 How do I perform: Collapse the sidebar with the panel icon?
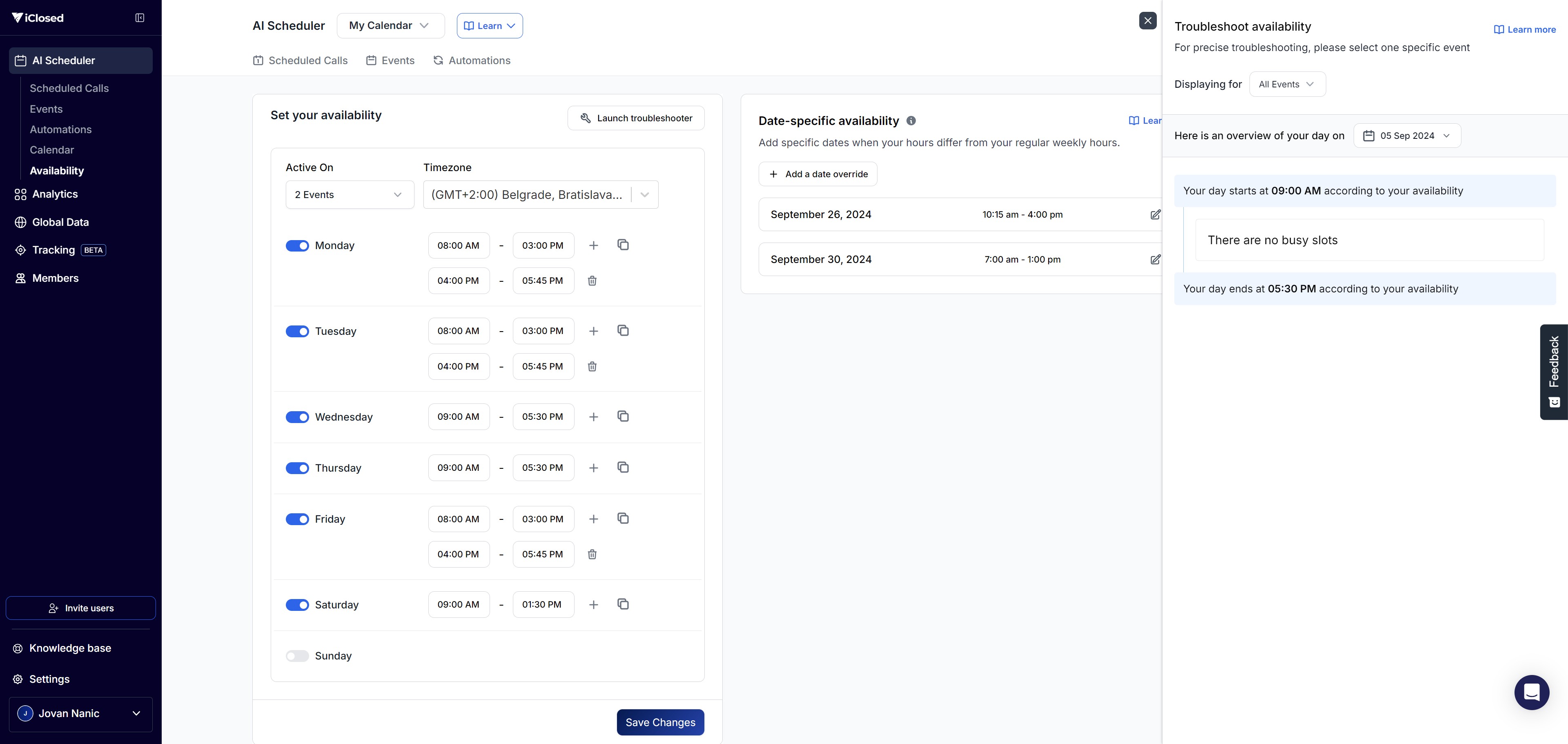tap(139, 18)
